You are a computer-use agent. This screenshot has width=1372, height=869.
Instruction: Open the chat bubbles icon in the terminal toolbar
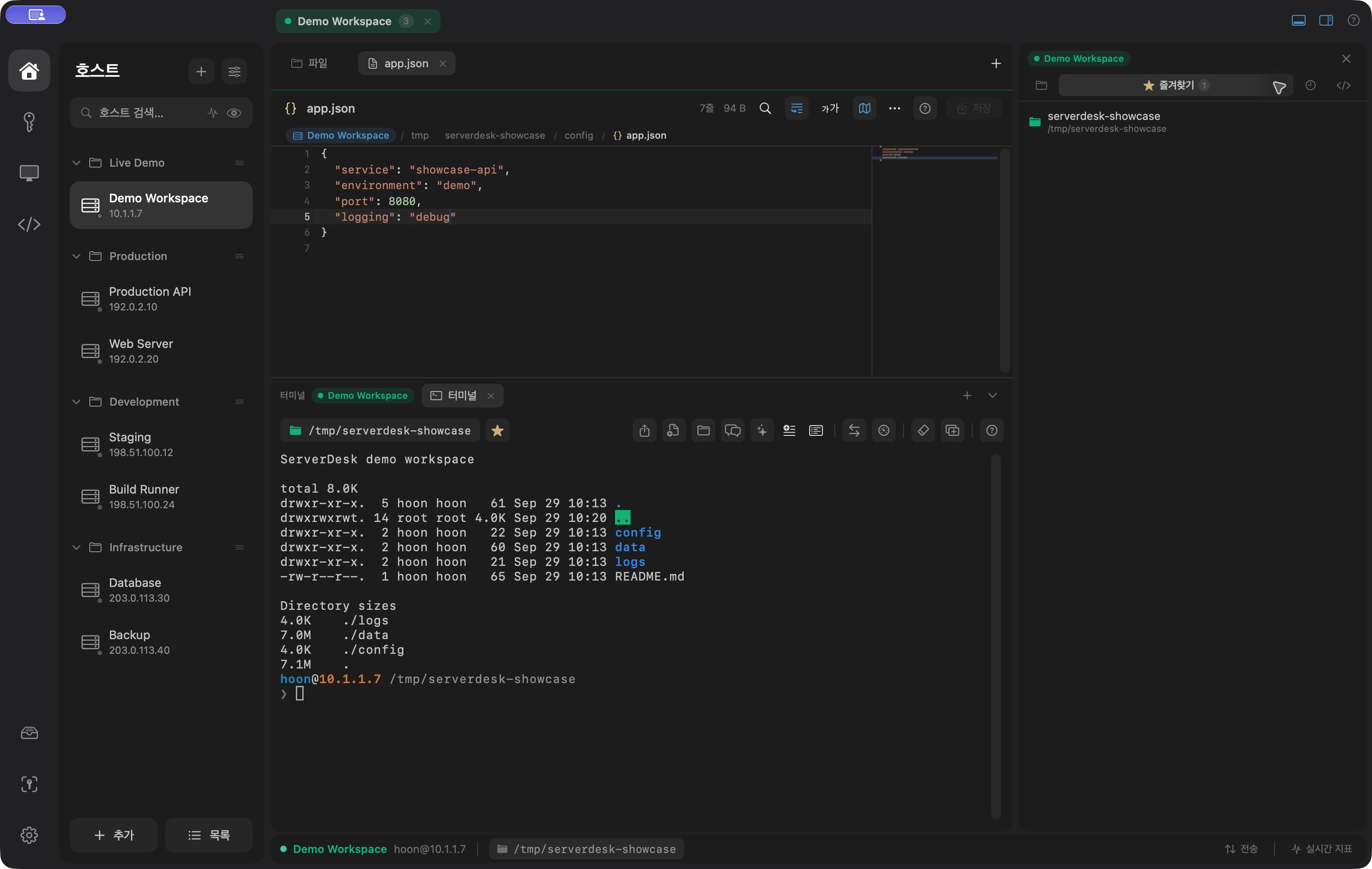point(733,431)
